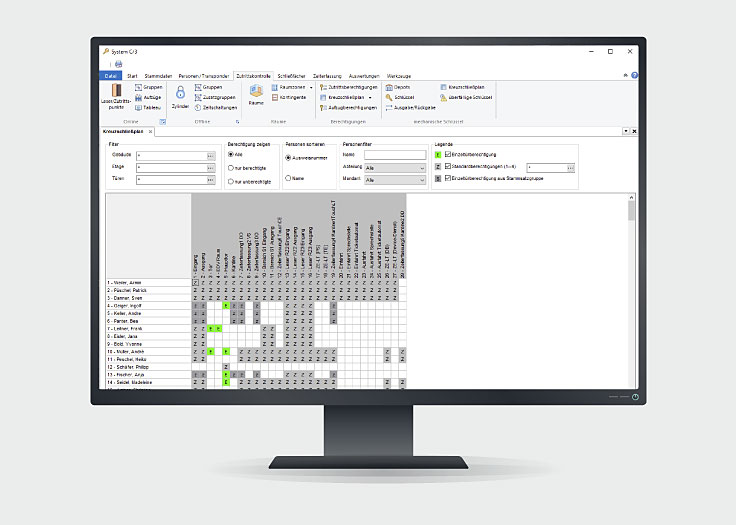Screen dimensions: 736x525
Task: Open the document tab list dropdown
Action: pos(626,131)
